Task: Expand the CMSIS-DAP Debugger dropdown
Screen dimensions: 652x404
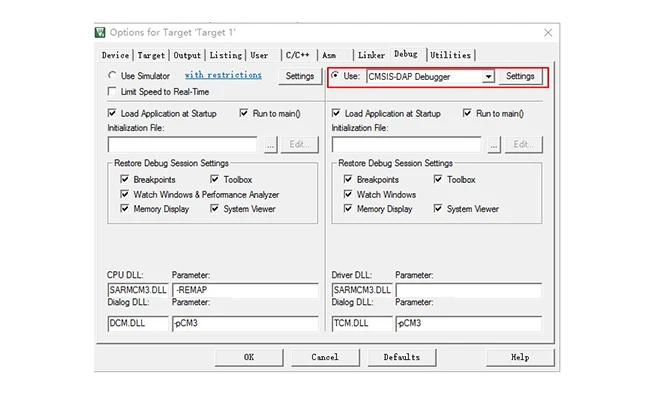Action: tap(488, 76)
